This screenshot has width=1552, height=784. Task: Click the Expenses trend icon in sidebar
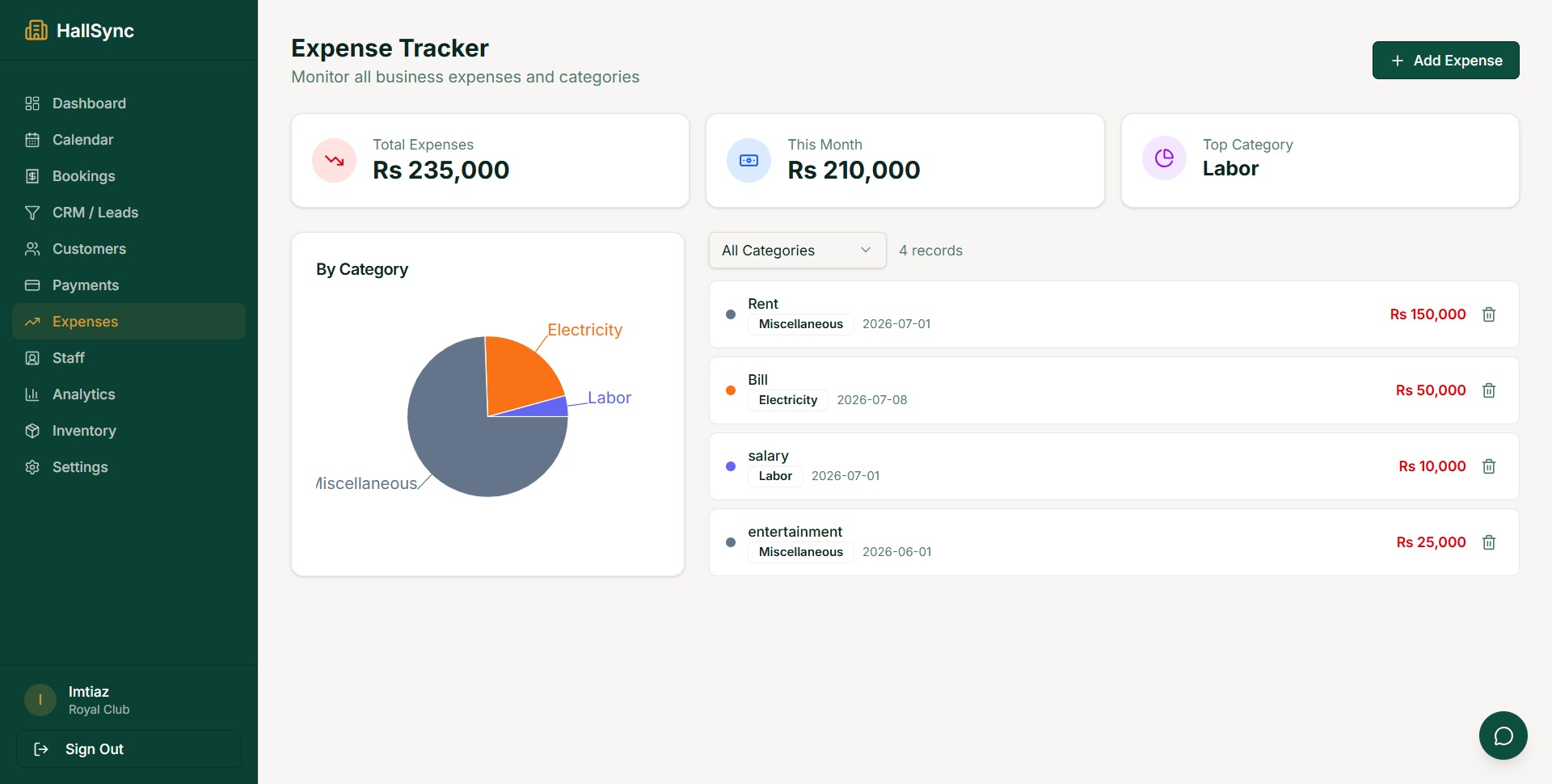[x=32, y=322]
